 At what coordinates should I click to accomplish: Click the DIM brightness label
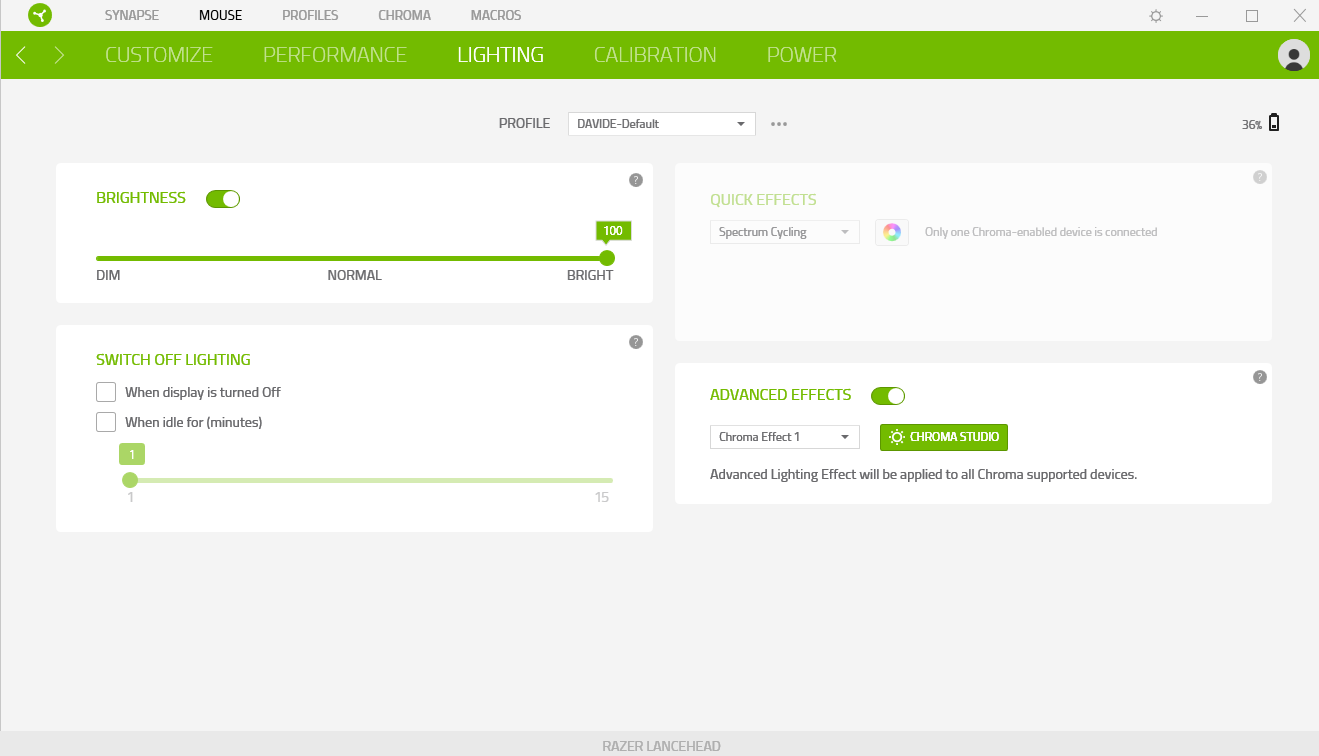click(108, 275)
